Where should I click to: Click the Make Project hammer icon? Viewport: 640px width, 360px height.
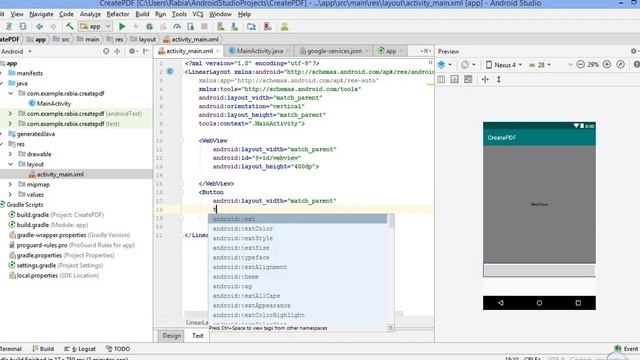pos(70,27)
